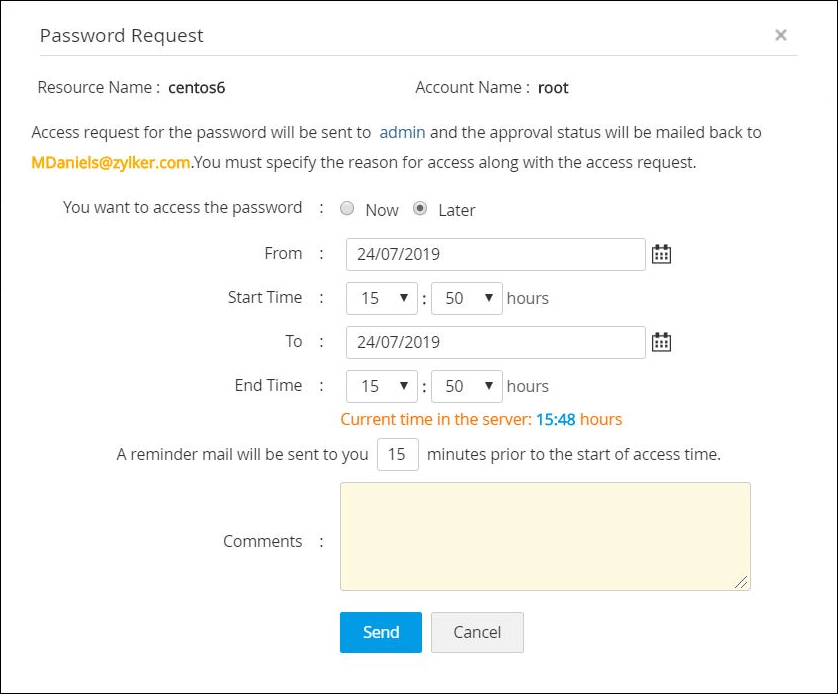The image size is (838, 694).
Task: Open the admin approver link
Action: (x=402, y=132)
